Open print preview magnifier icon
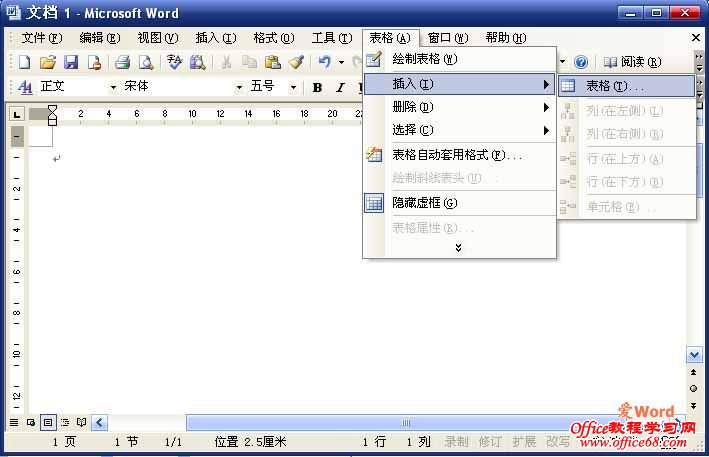709x457 pixels. [x=146, y=62]
